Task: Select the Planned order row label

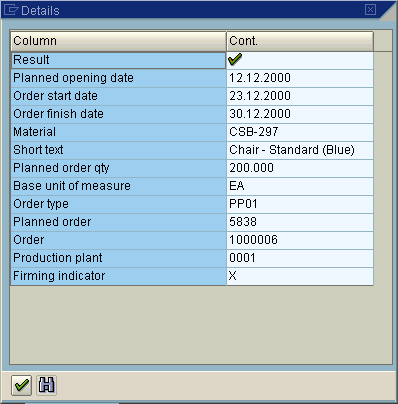Action: click(x=118, y=222)
